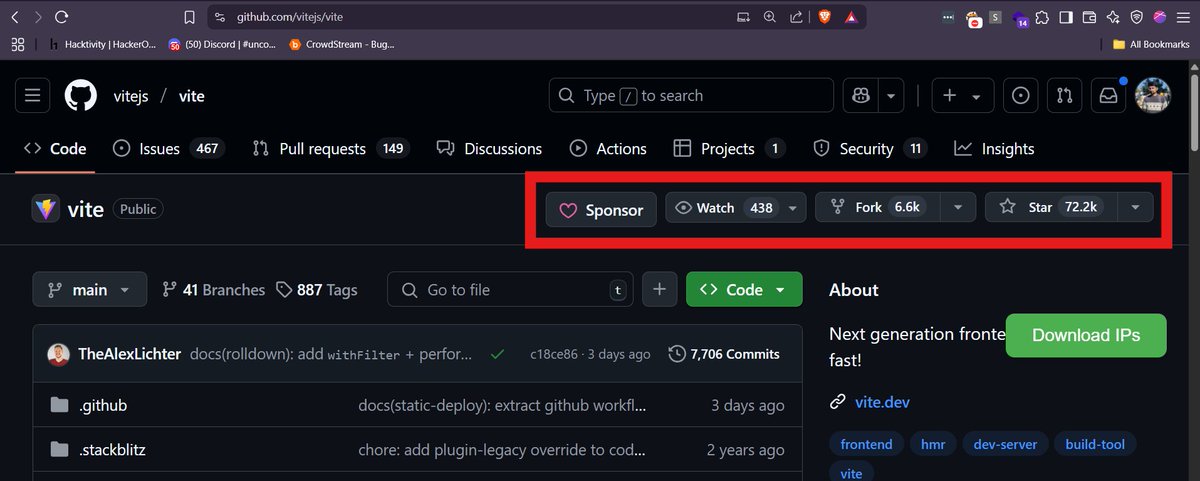Bookmark this page using the bookmark icon
Image resolution: width=1200 pixels, height=481 pixels.
click(x=190, y=17)
